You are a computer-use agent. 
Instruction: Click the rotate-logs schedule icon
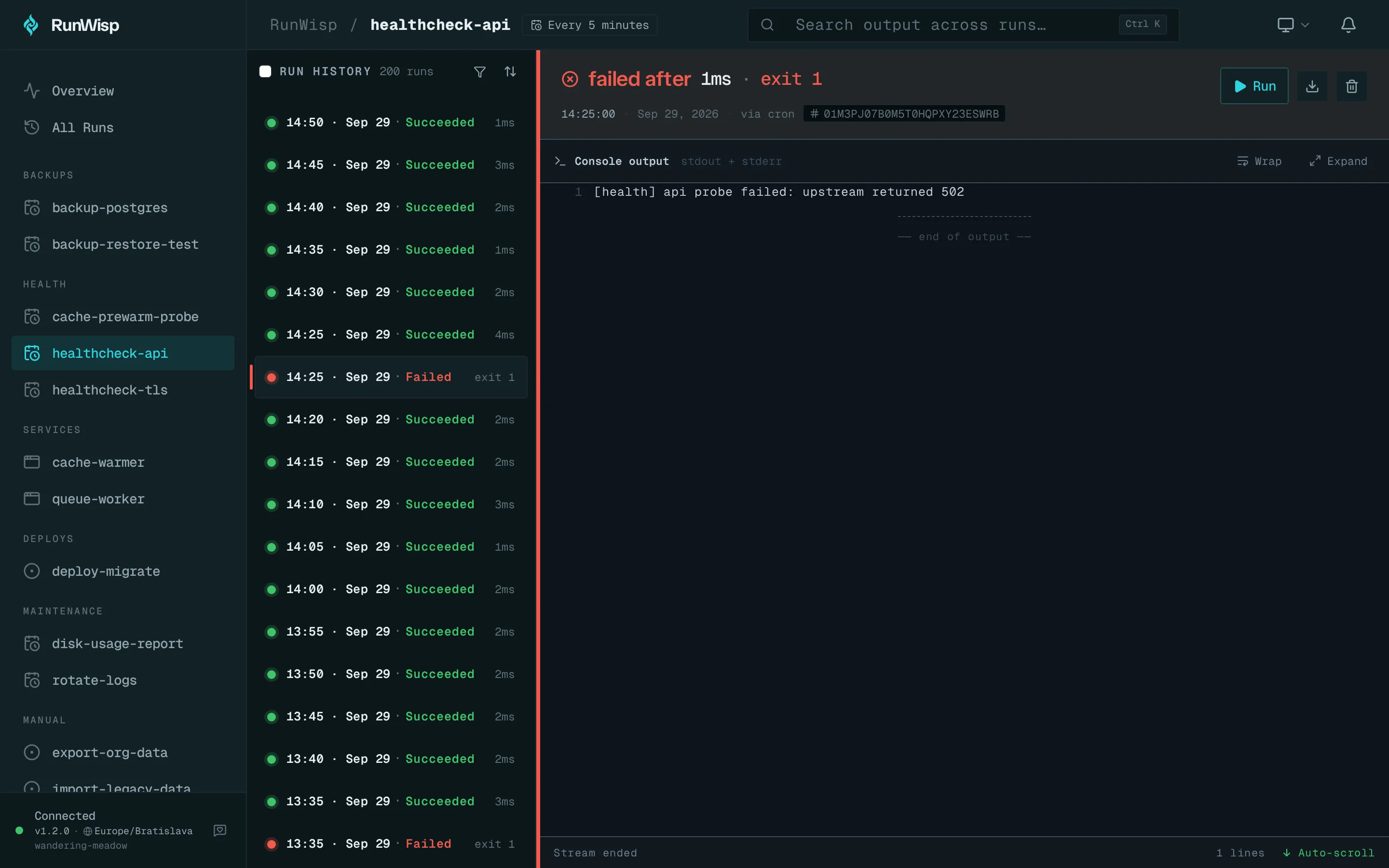click(x=32, y=680)
